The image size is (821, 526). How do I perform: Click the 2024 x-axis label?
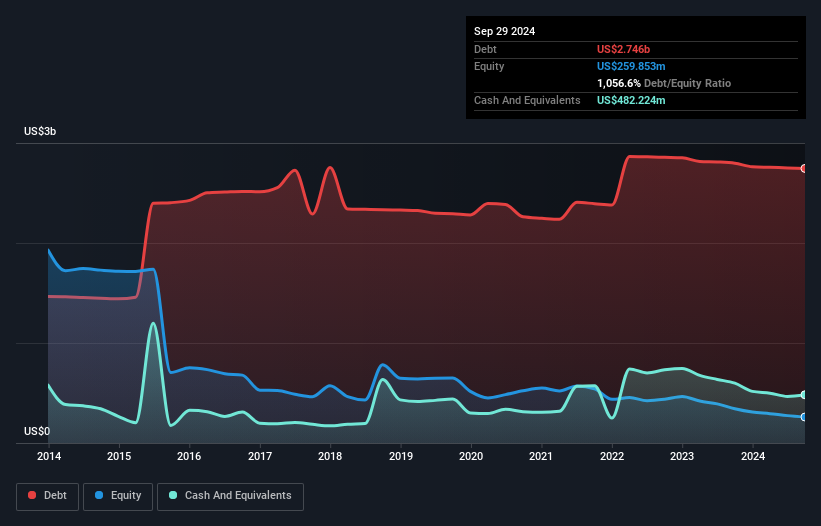click(752, 456)
